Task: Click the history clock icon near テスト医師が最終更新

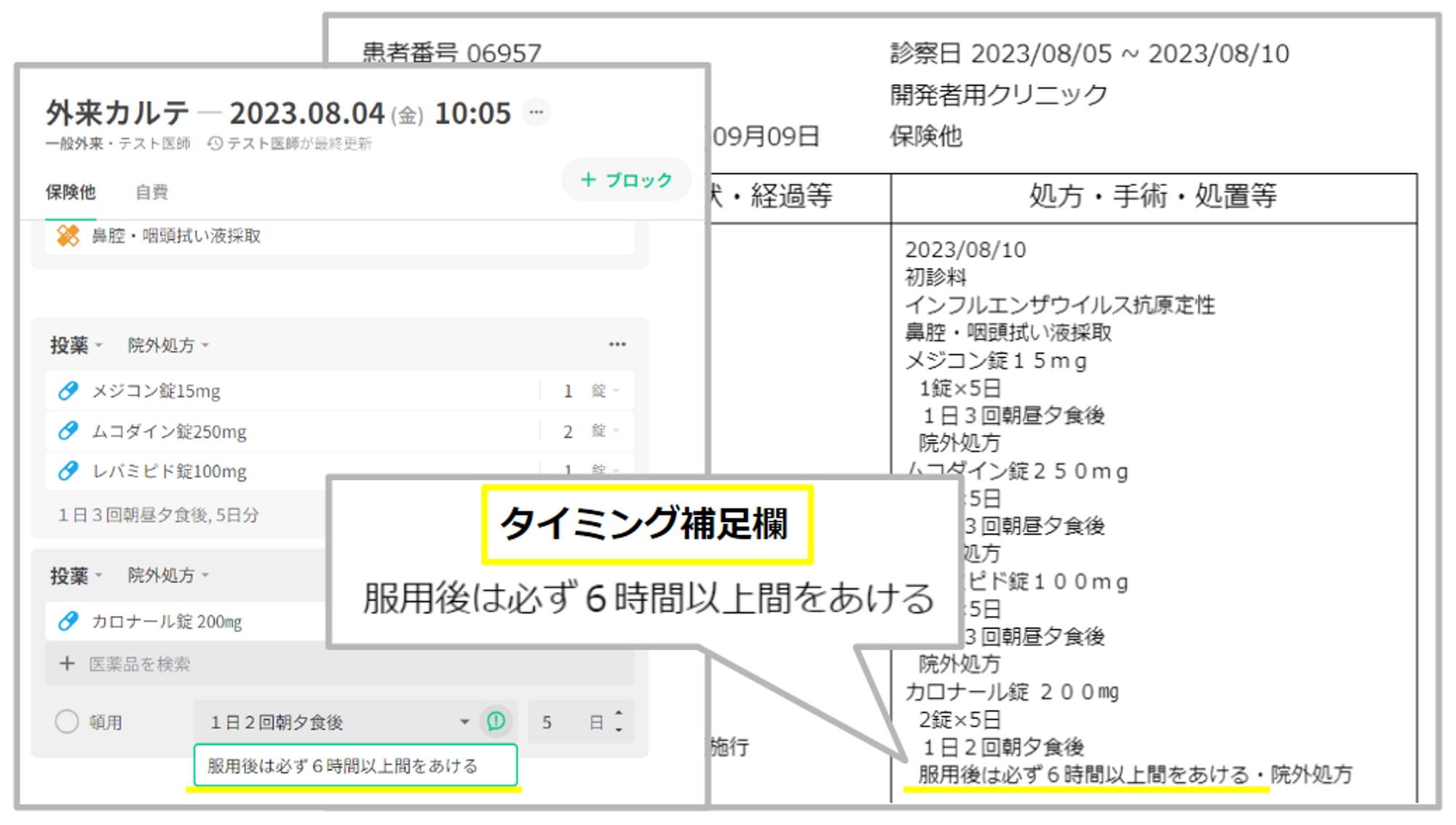Action: tap(215, 143)
